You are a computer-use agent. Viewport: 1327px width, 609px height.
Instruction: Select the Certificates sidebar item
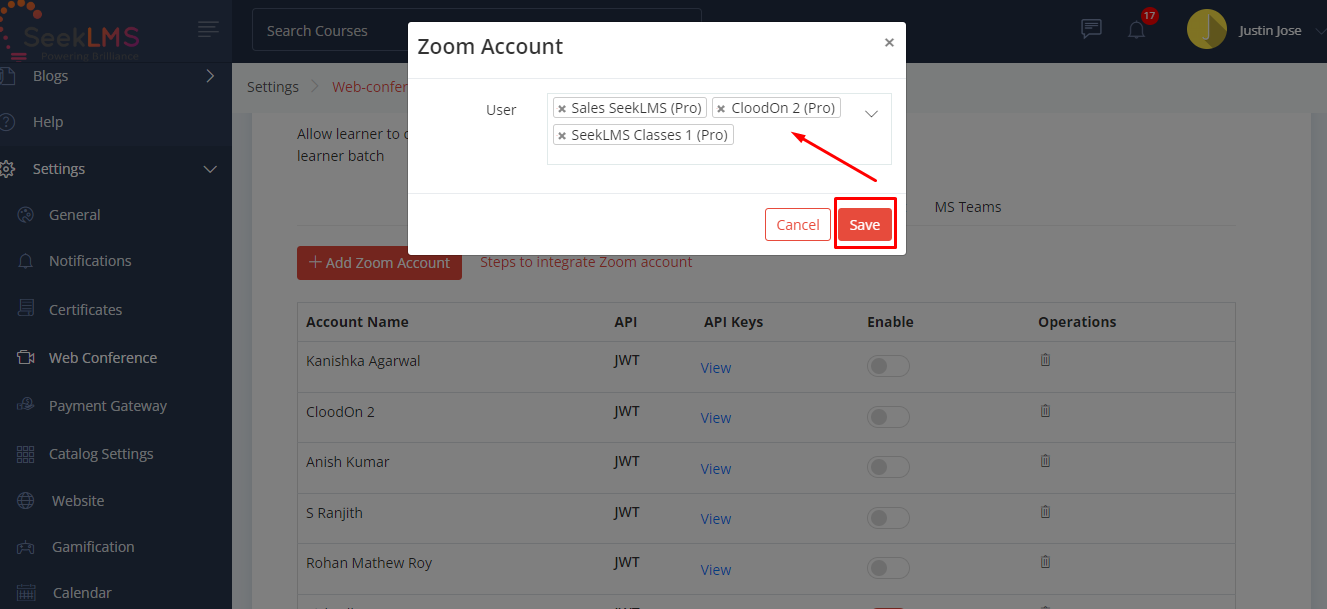[85, 309]
